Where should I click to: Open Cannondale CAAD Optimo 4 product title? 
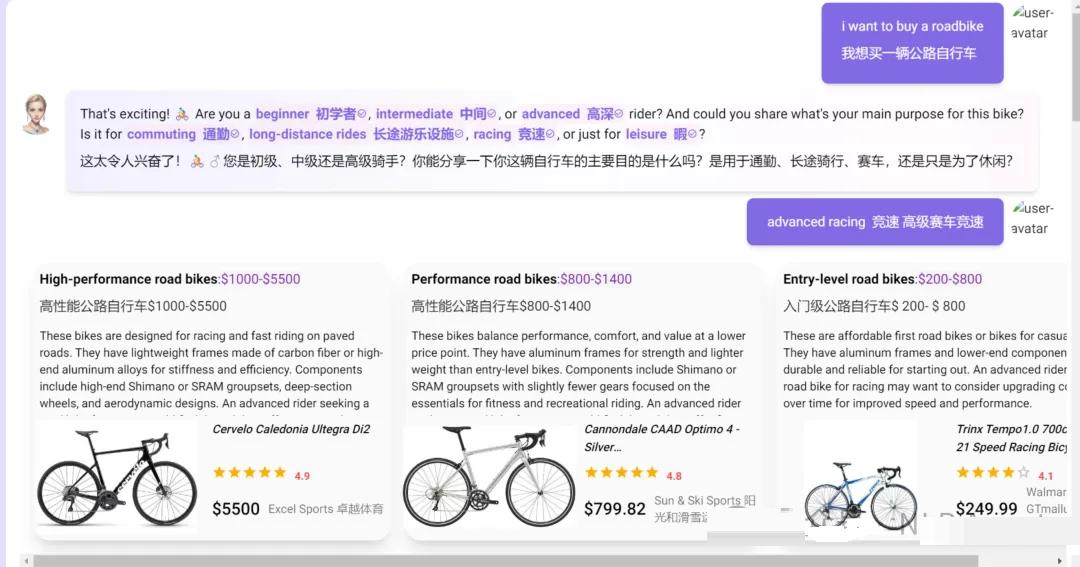point(662,438)
